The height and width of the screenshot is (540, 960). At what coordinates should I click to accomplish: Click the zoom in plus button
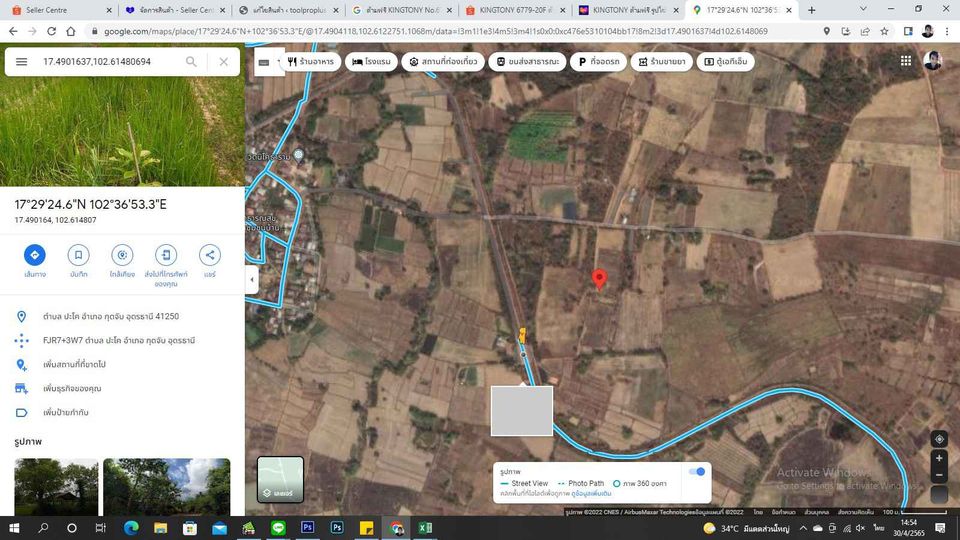point(939,459)
